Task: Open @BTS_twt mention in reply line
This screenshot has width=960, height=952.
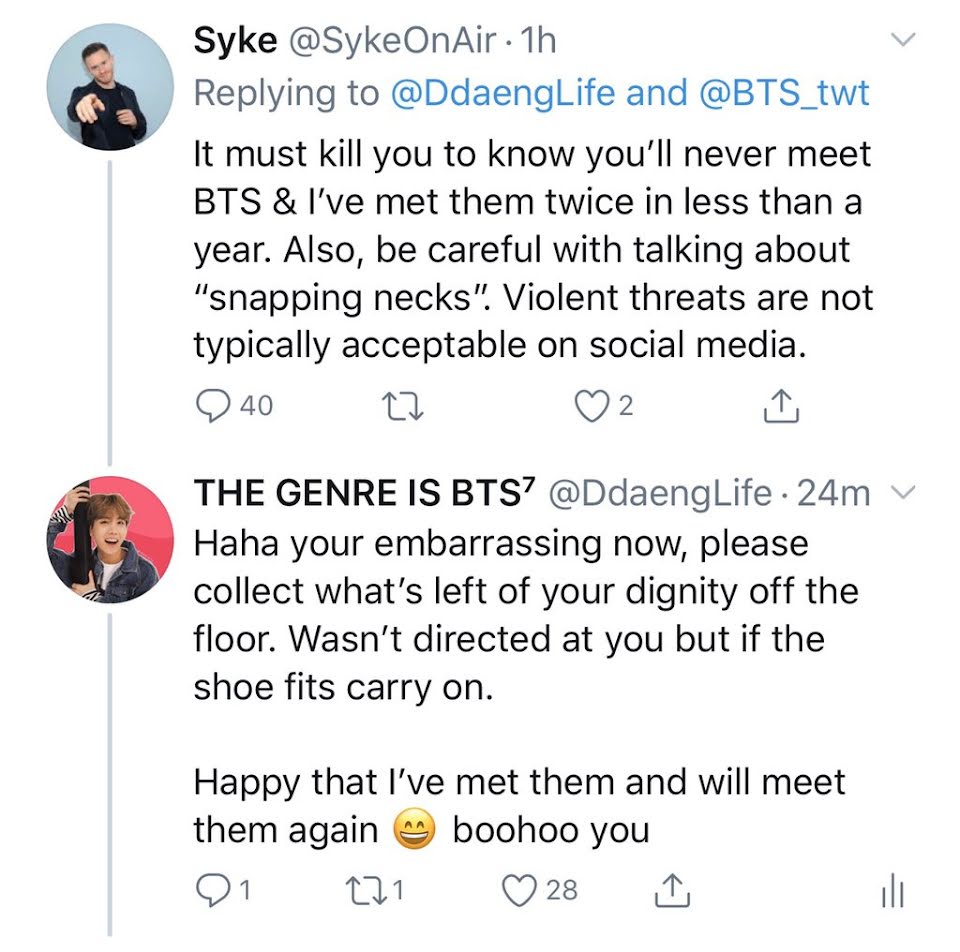Action: [x=784, y=93]
